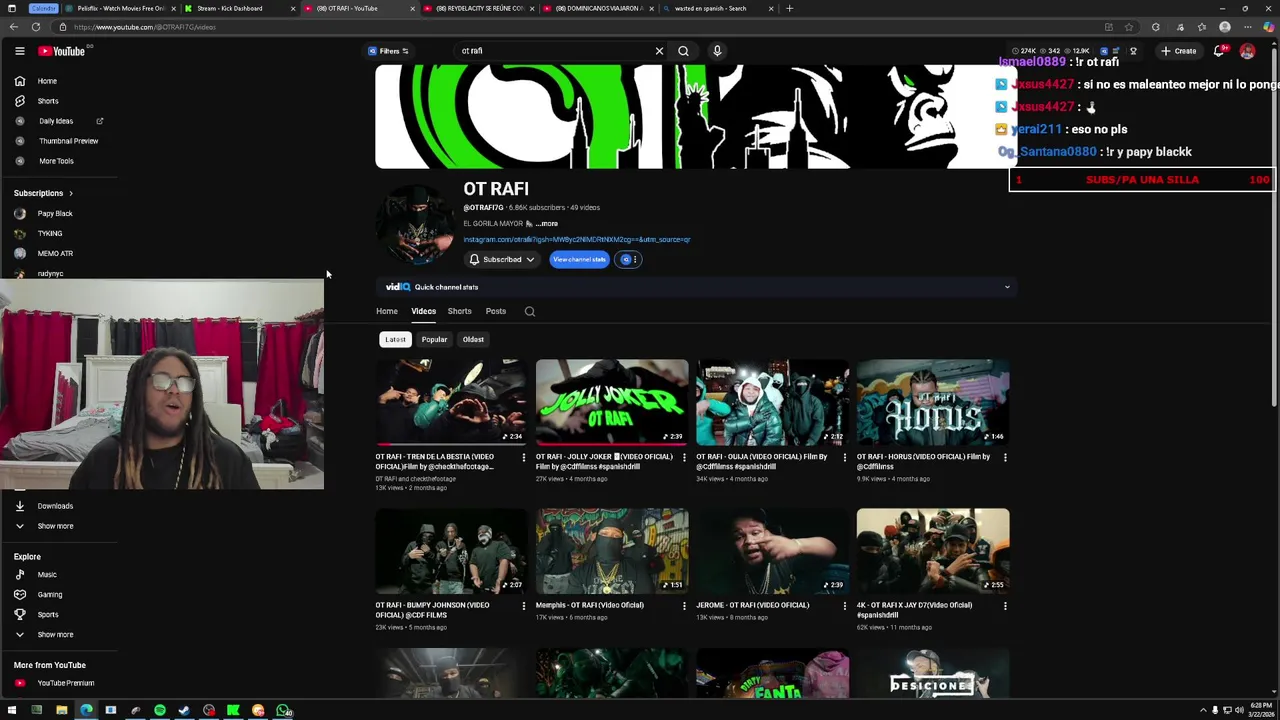Select the Latest sort chip
The image size is (1280, 720).
[x=395, y=339]
